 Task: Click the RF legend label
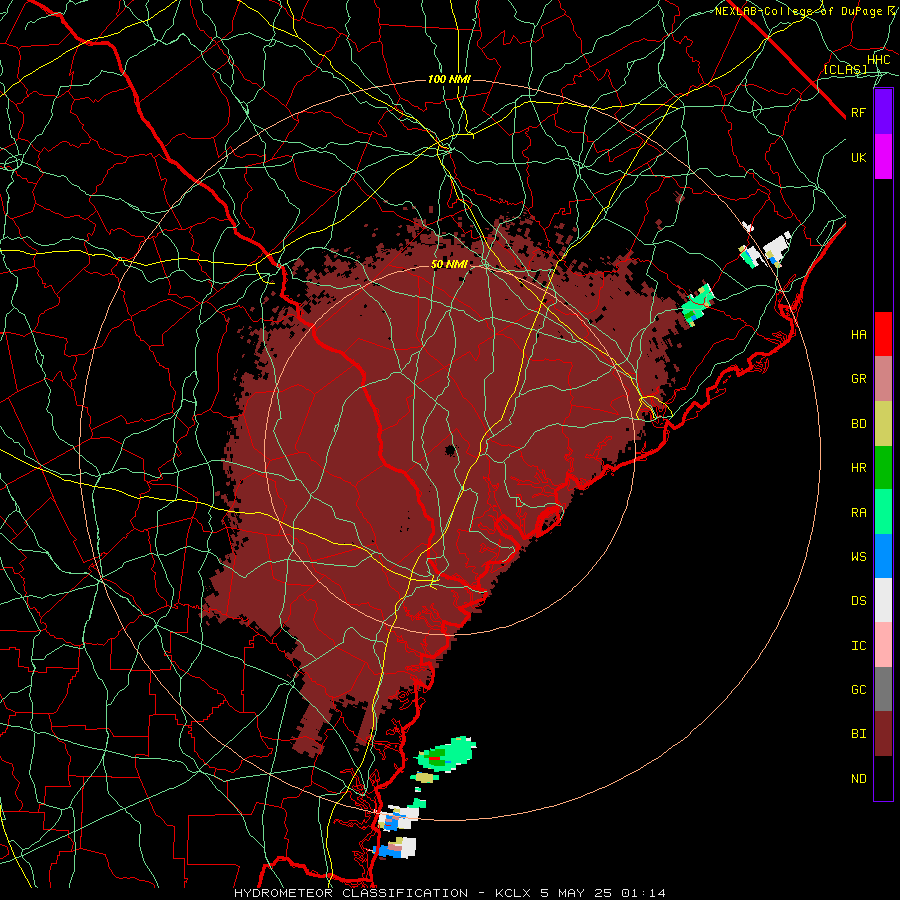(x=858, y=112)
